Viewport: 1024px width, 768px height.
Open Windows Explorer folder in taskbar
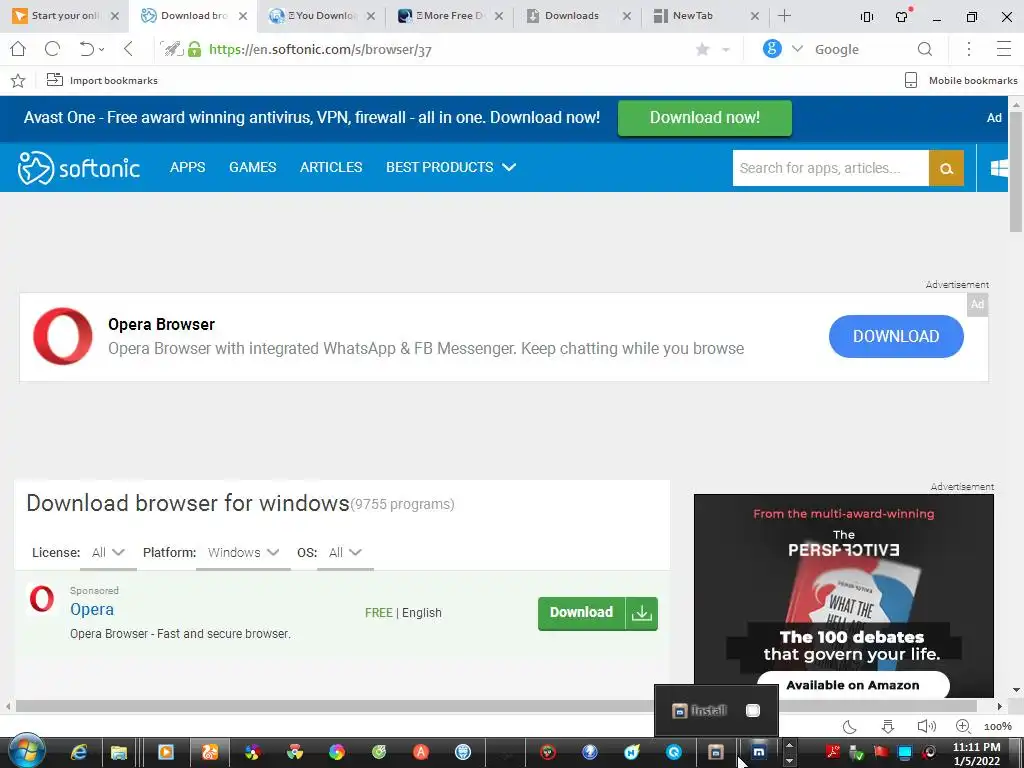point(118,752)
